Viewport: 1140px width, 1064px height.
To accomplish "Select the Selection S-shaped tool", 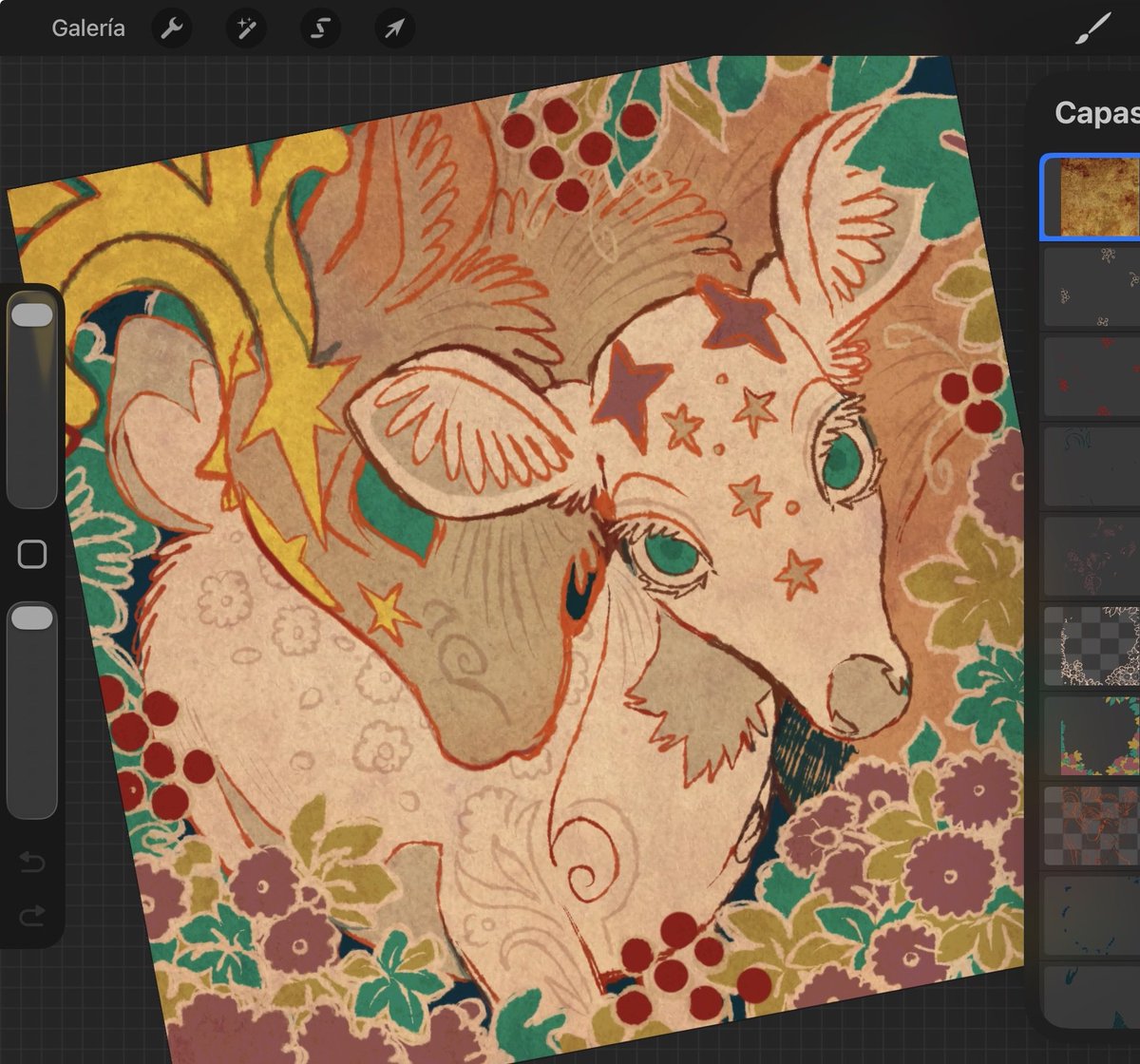I will (320, 28).
